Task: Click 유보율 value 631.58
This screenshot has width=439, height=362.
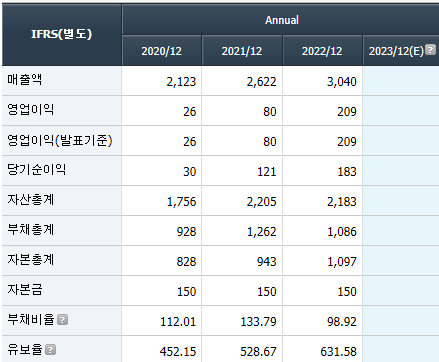Action: 339,352
